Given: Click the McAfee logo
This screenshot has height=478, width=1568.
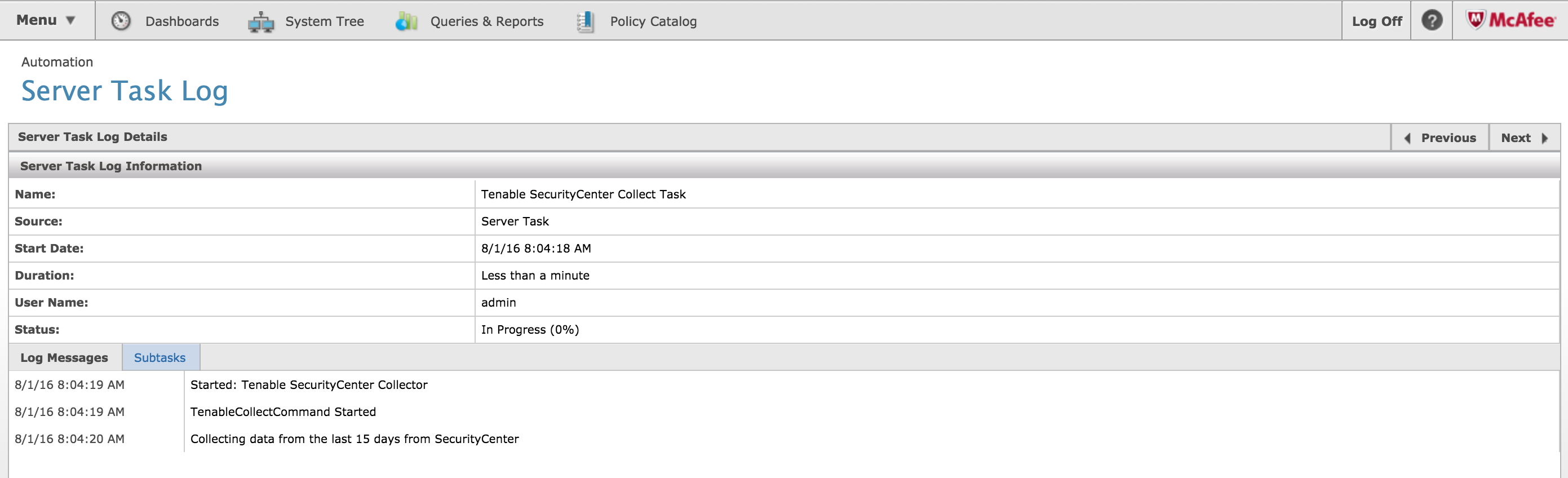Looking at the screenshot, I should [x=1510, y=20].
